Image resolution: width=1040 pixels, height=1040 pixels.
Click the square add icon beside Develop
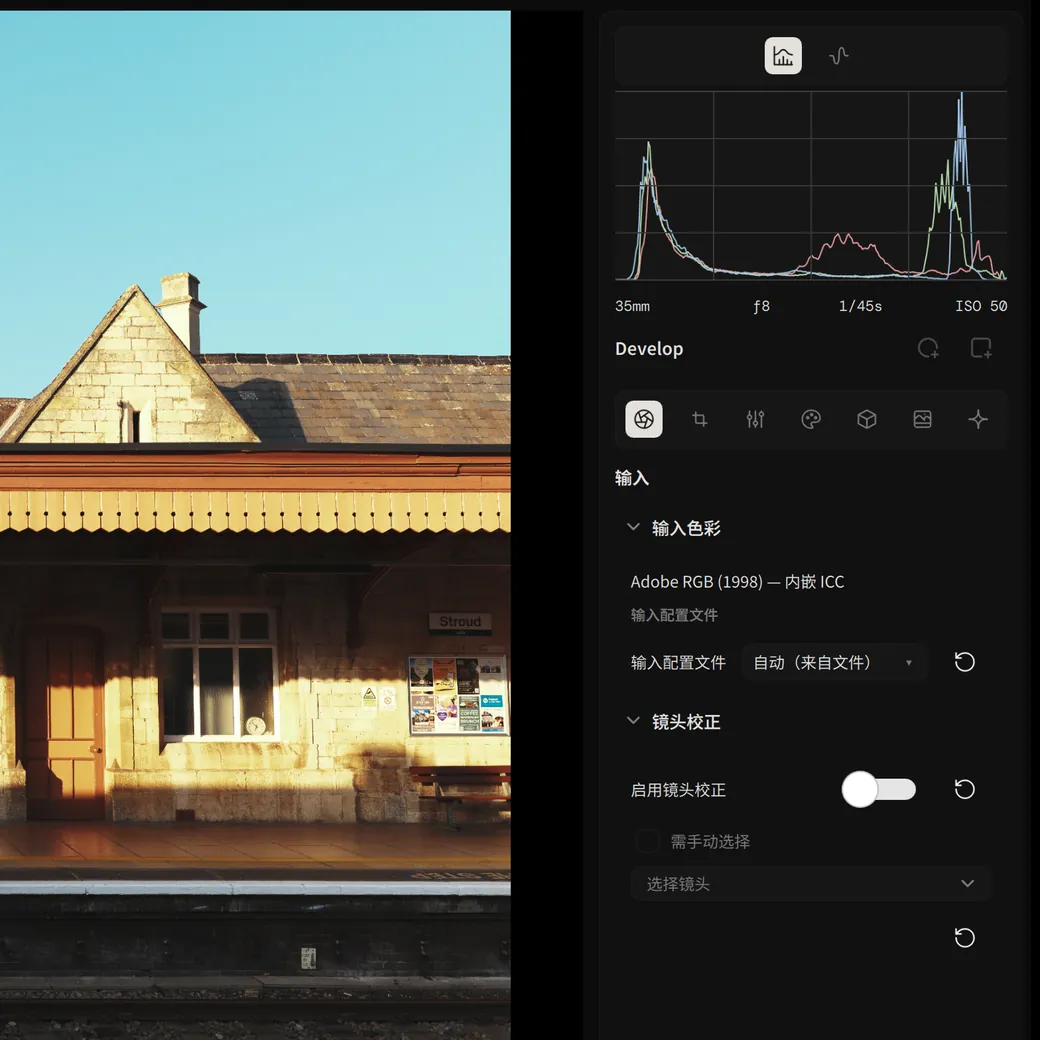[980, 348]
